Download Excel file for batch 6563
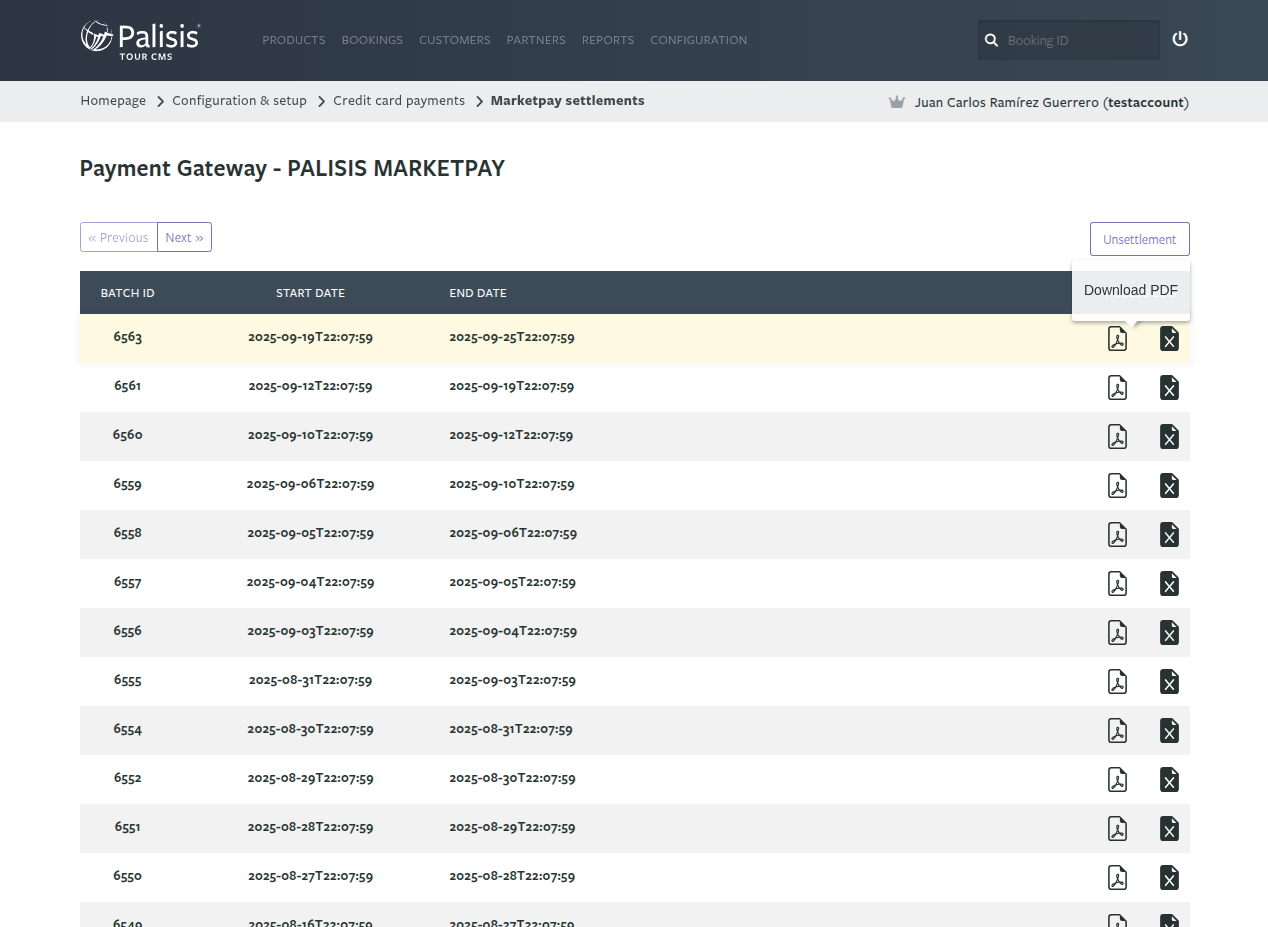The width and height of the screenshot is (1268, 927). coord(1169,339)
